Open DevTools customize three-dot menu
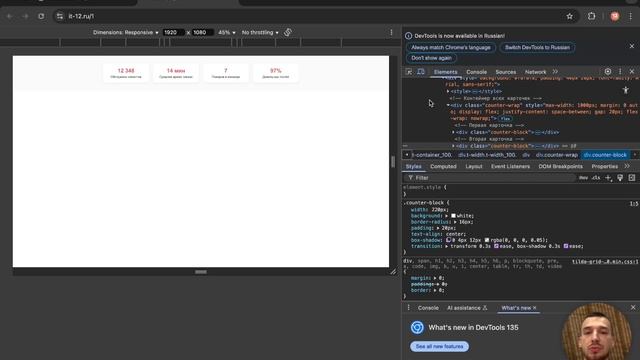The height and width of the screenshot is (360, 640). 620,71
